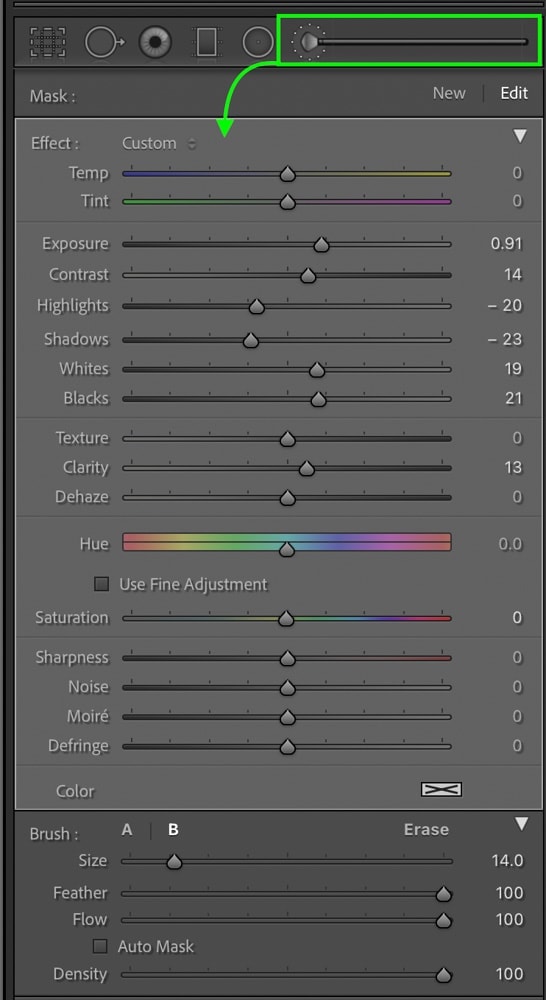Click the Exposure slider handle

[x=321, y=245]
